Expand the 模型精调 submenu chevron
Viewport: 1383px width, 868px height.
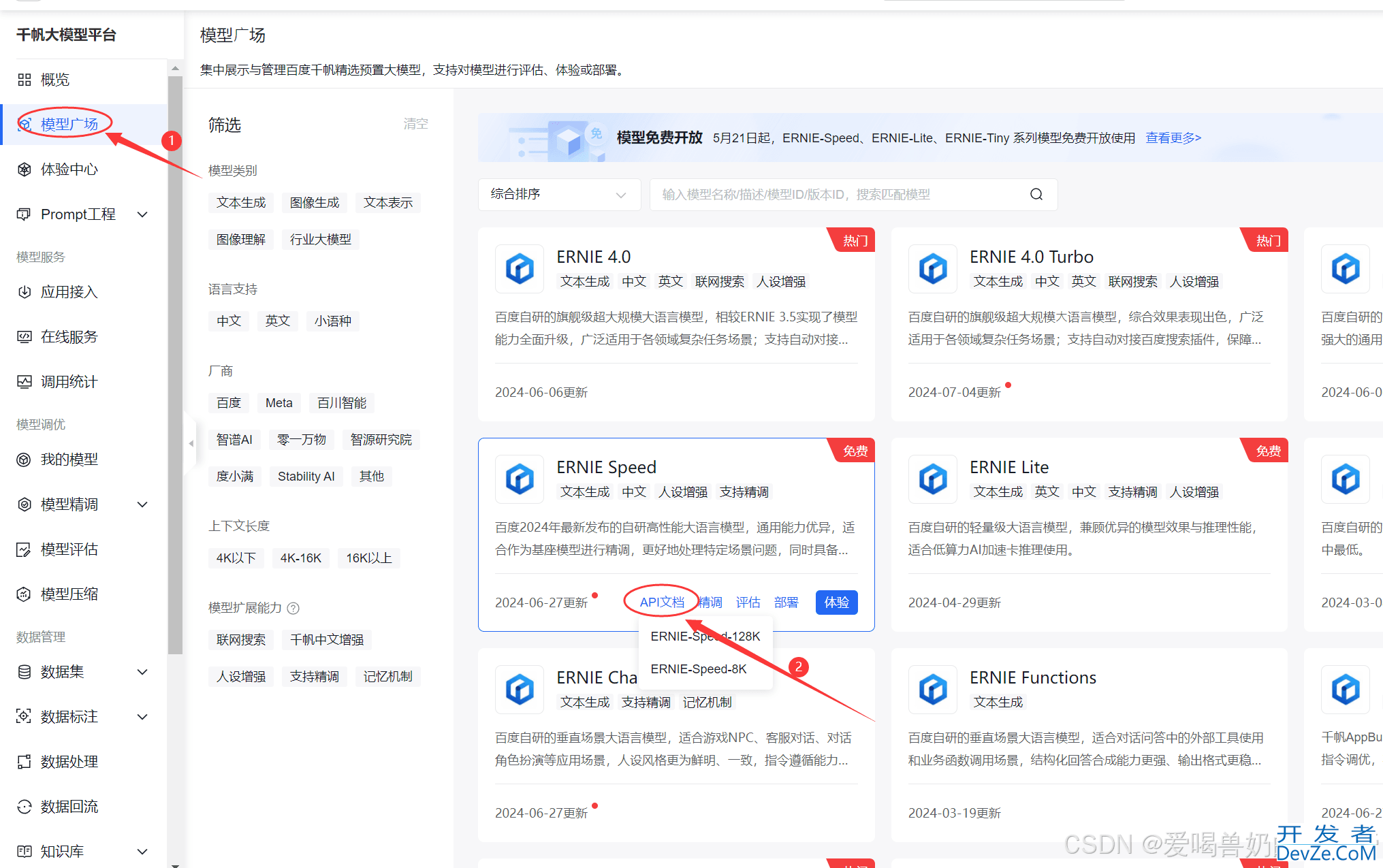142,504
